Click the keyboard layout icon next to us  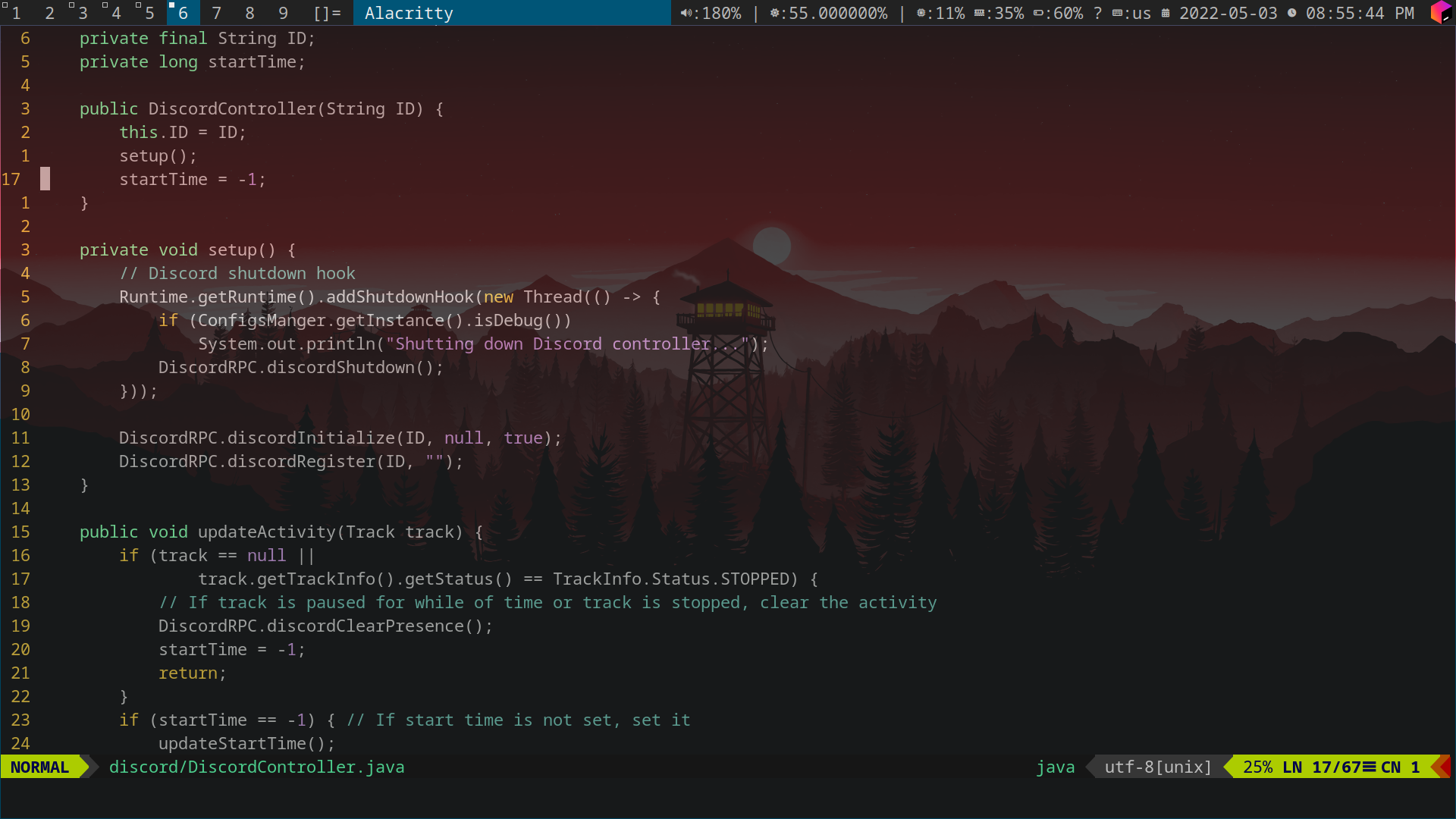pyautogui.click(x=1117, y=13)
